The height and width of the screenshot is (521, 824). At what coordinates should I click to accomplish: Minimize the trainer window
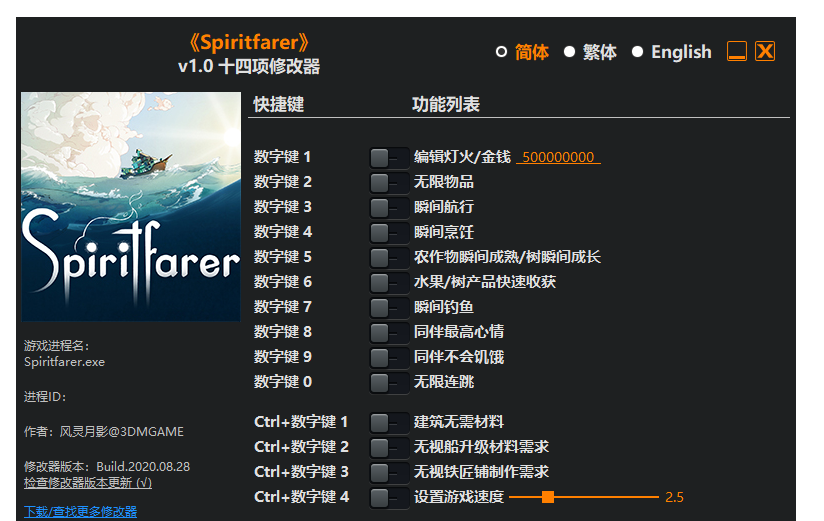737,51
